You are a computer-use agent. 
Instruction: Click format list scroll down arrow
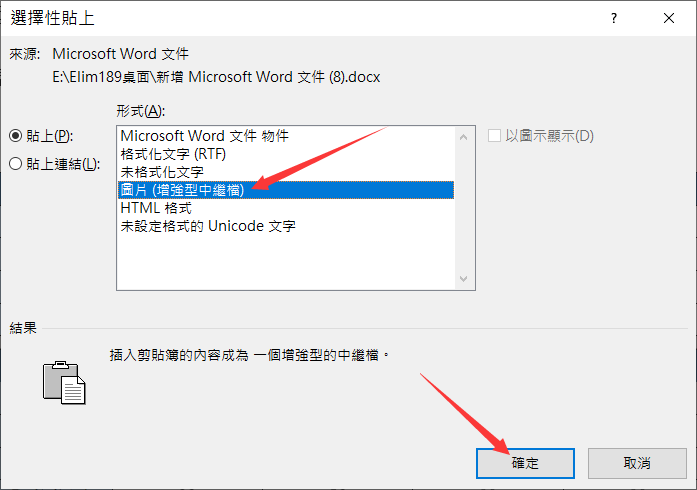pos(464,279)
